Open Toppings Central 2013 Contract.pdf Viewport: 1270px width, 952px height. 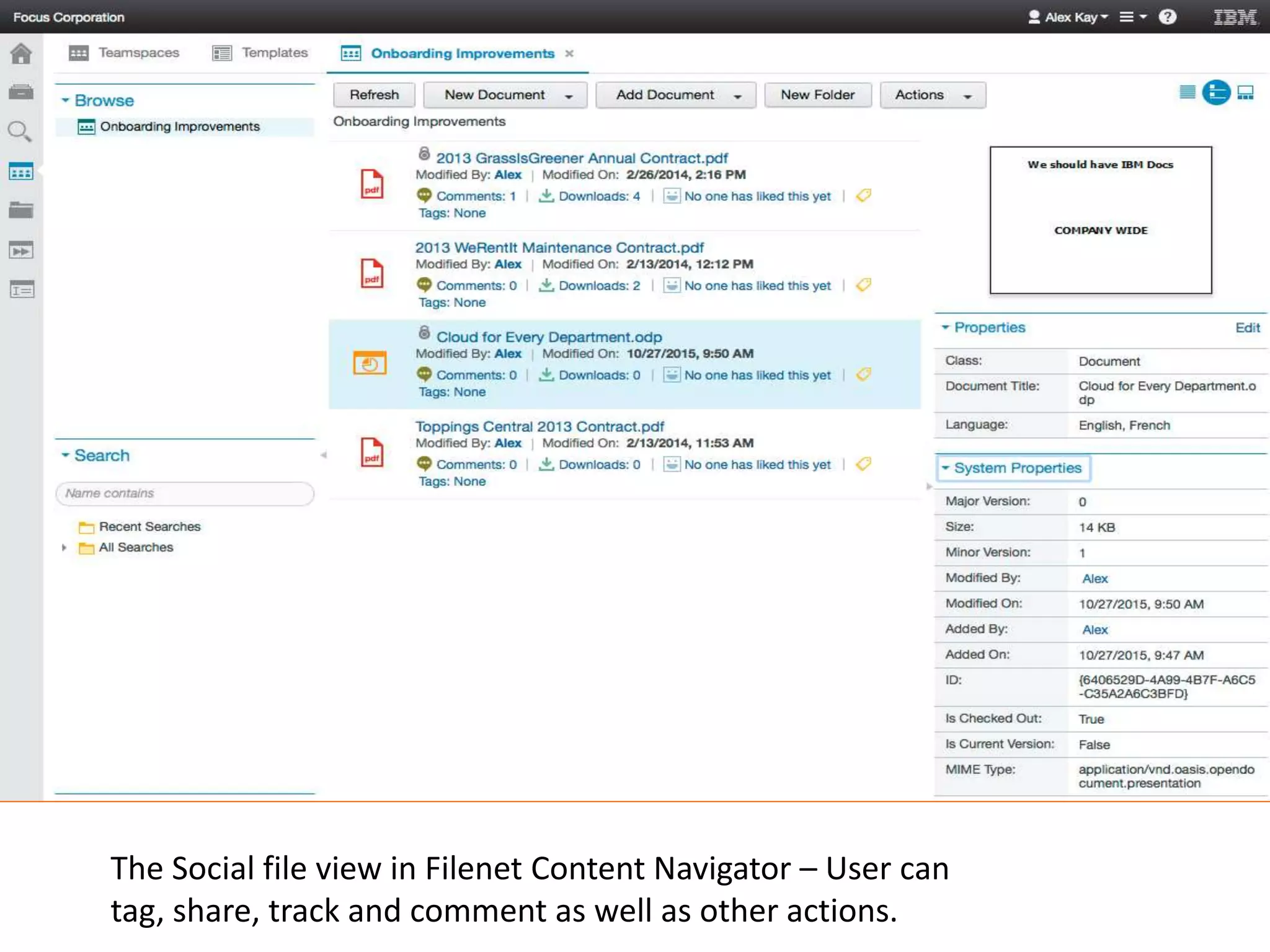[540, 426]
